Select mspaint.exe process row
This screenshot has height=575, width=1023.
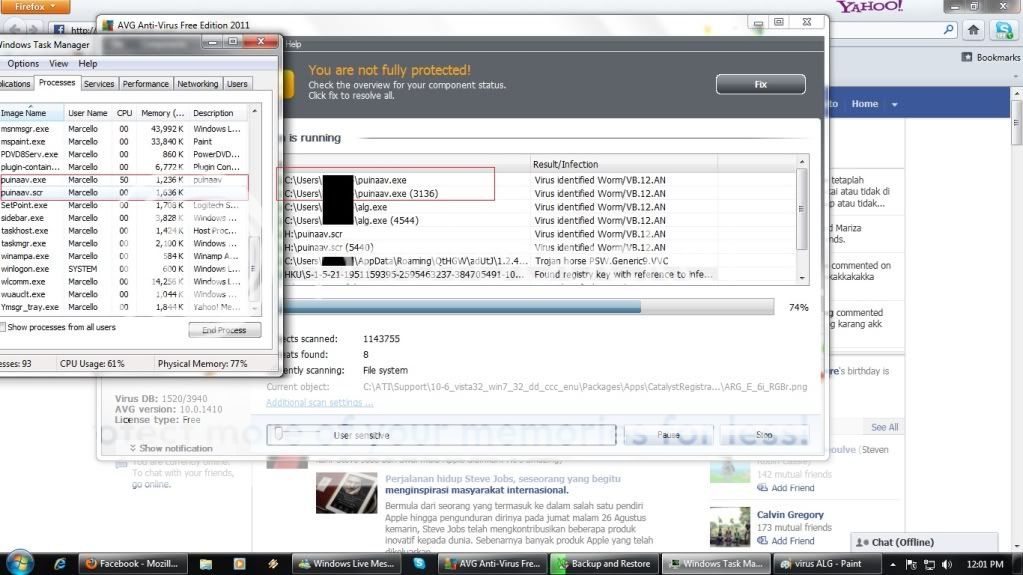124,141
